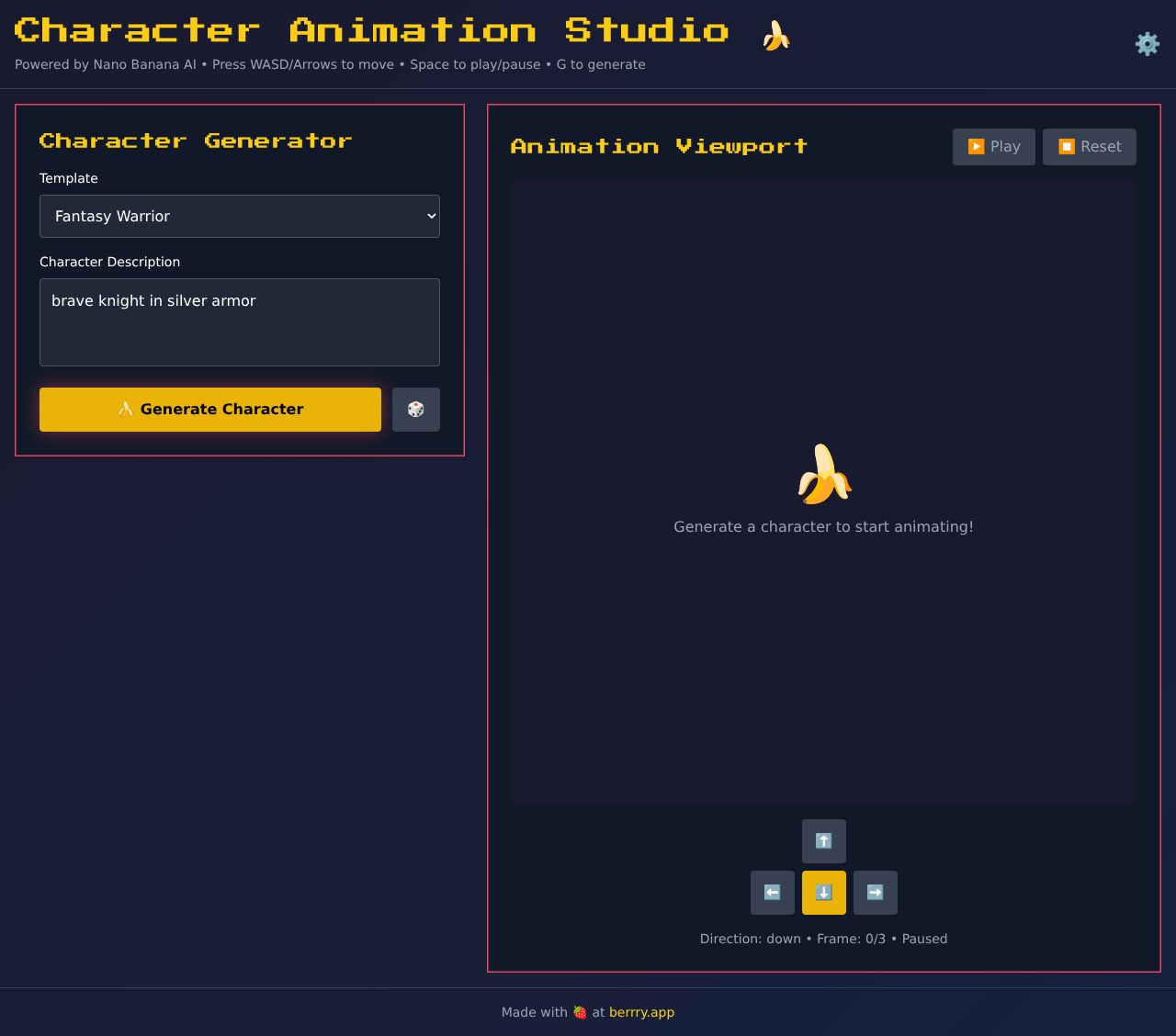Click the settings gear icon
This screenshot has height=1036, width=1176.
[1146, 43]
